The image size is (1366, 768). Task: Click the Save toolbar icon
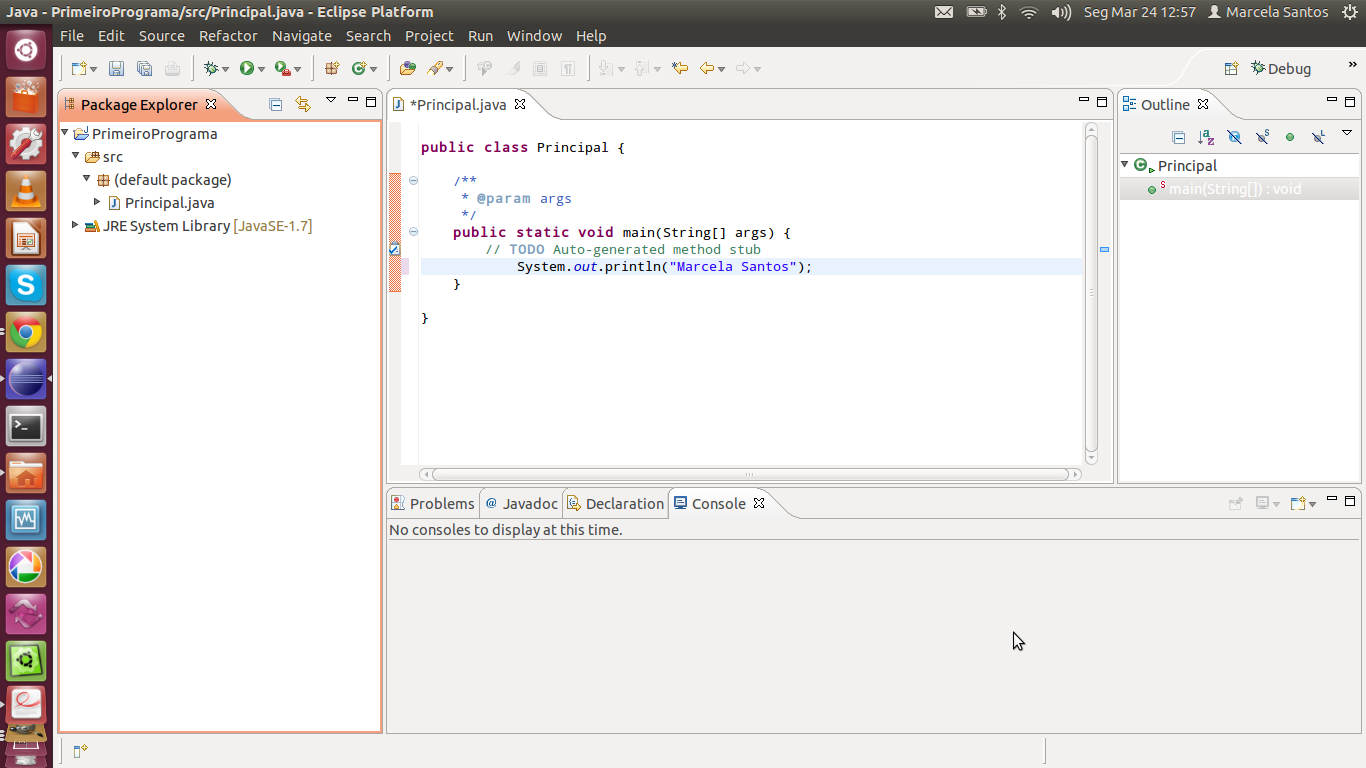[116, 69]
